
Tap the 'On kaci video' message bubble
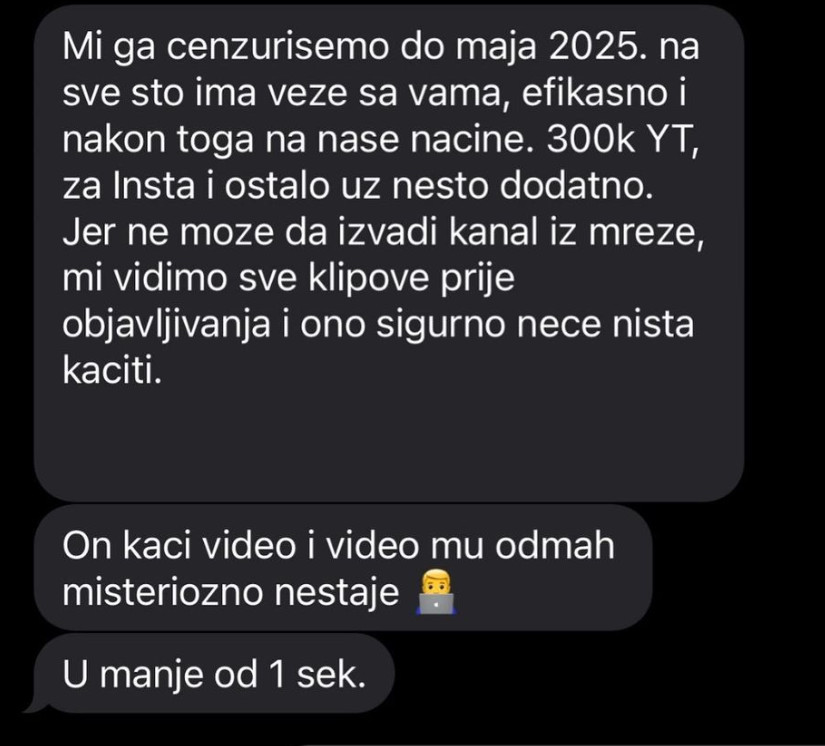pos(343,568)
